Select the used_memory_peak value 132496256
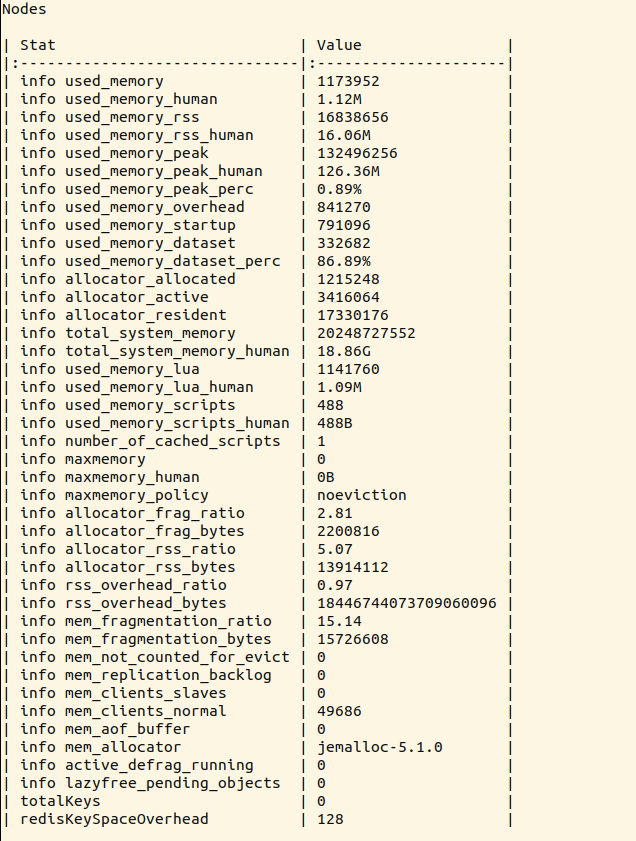Screen dimensions: 636x841 (x=357, y=153)
